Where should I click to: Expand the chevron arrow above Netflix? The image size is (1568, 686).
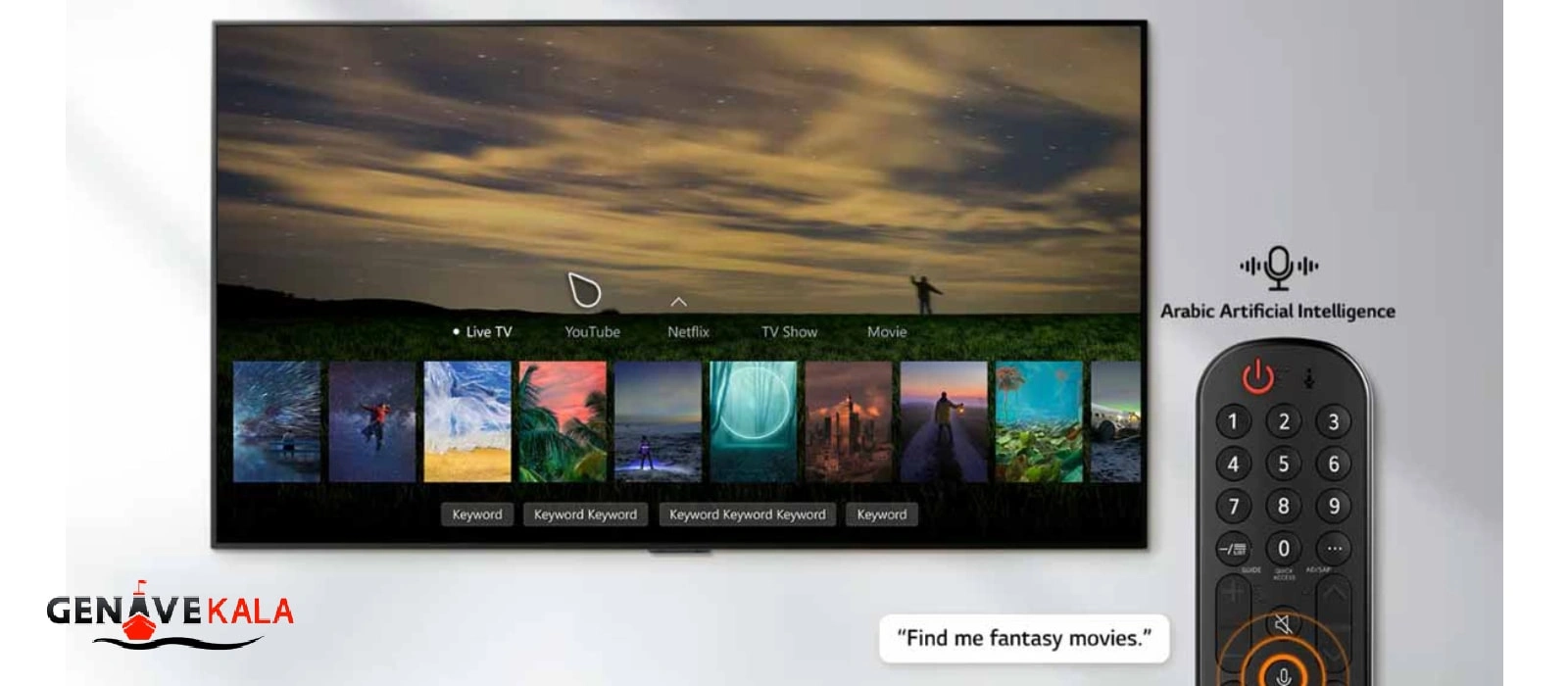click(678, 302)
